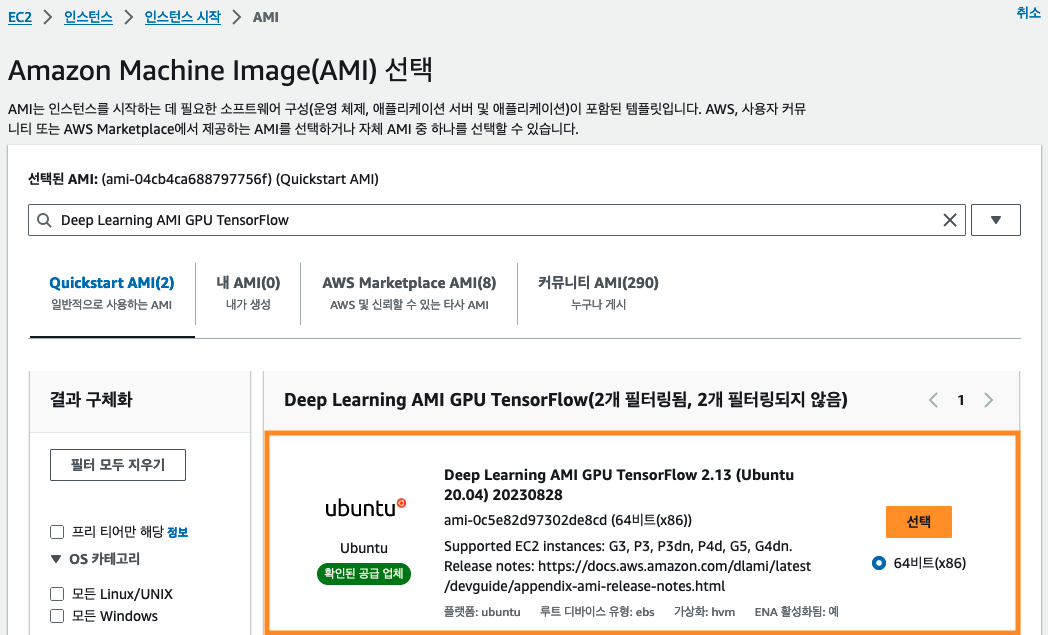Click the 결과 구체화 panel heading

coord(91,400)
